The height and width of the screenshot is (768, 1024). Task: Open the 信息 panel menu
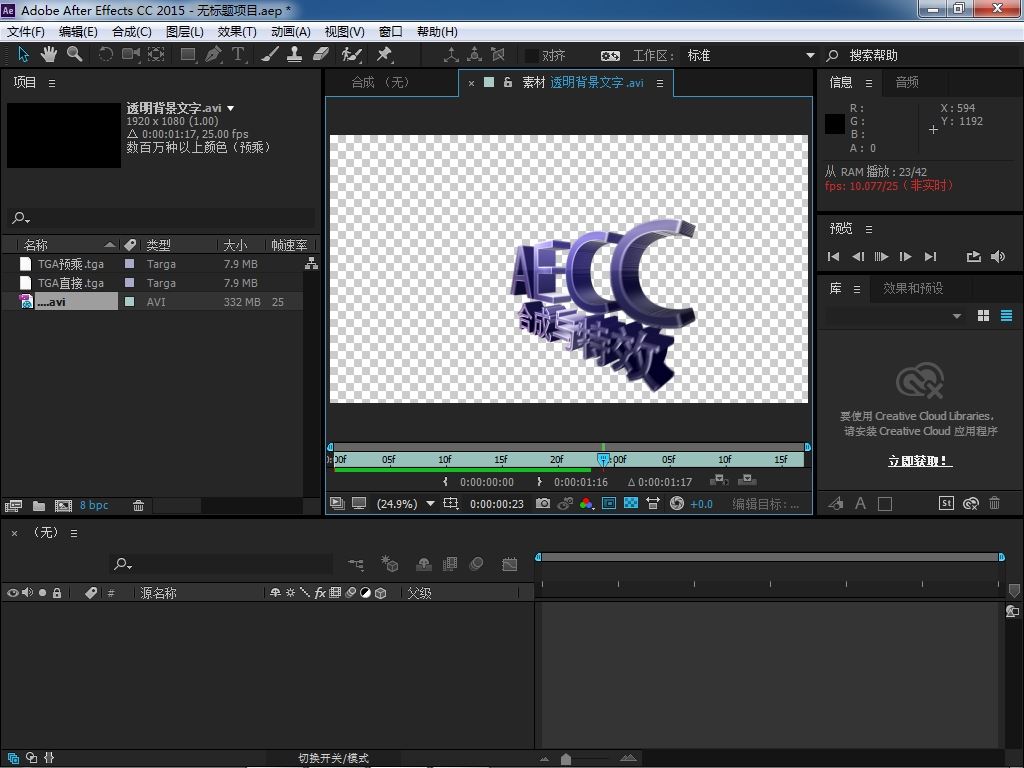coord(869,83)
